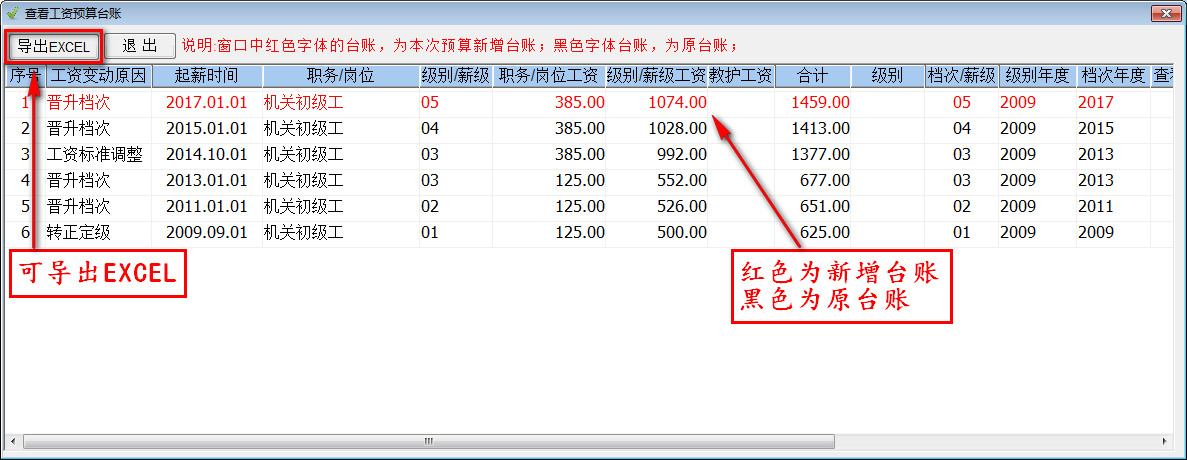Click the 合计 column header
The width and height of the screenshot is (1187, 460).
click(812, 76)
